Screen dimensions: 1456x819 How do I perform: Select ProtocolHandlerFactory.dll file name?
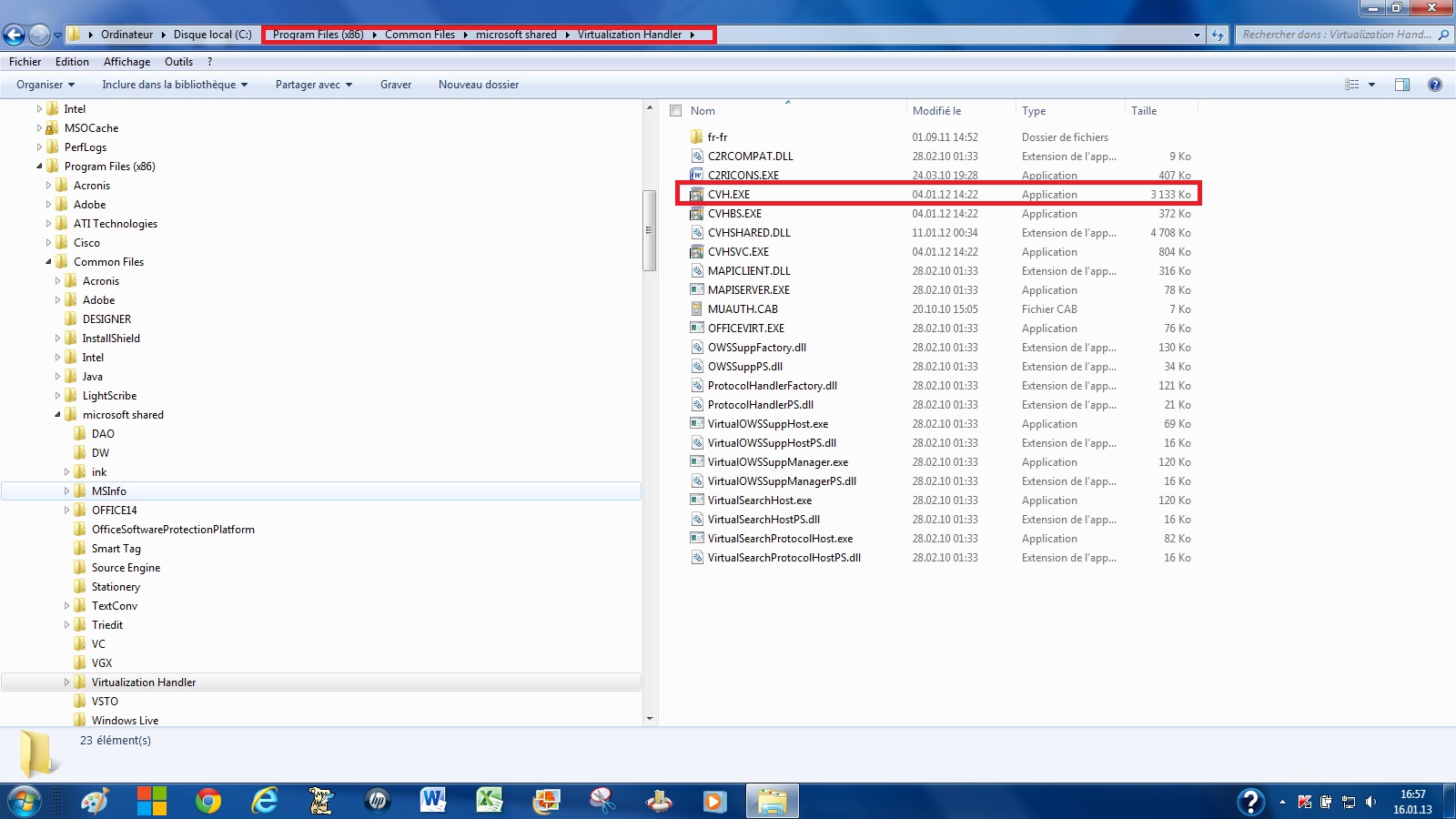tap(773, 386)
